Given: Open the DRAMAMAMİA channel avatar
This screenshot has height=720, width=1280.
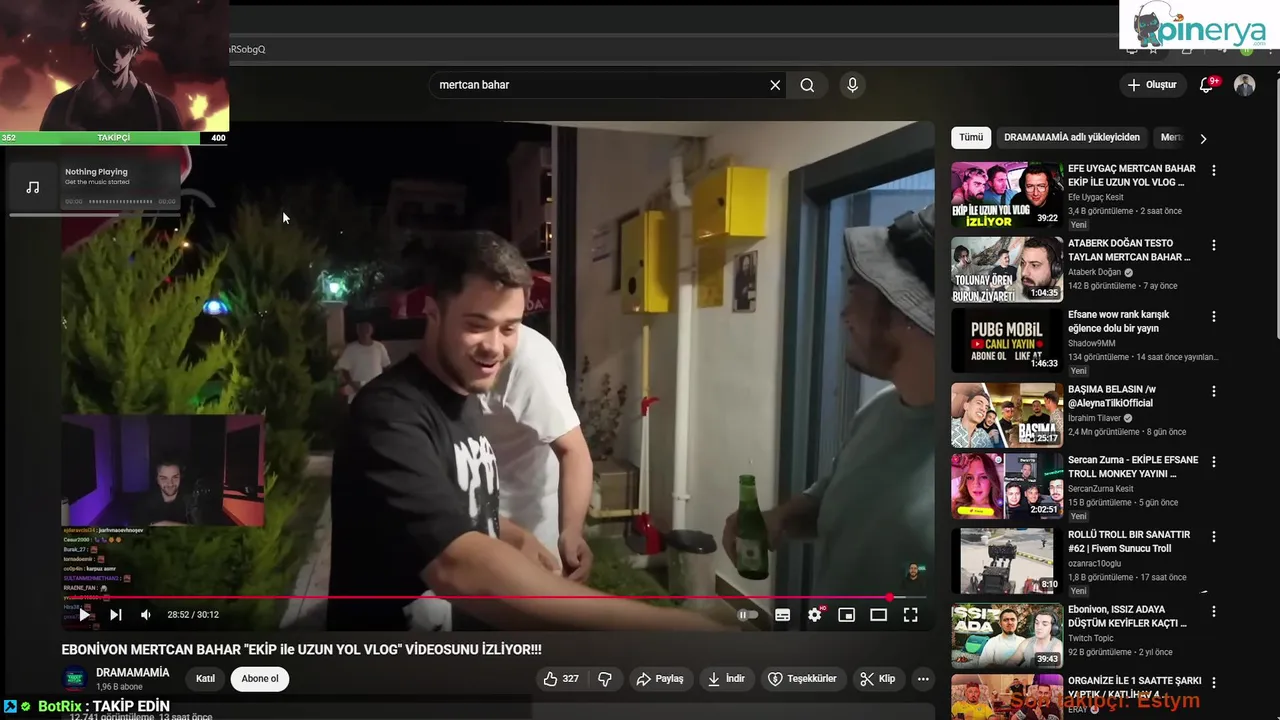Looking at the screenshot, I should tap(75, 679).
